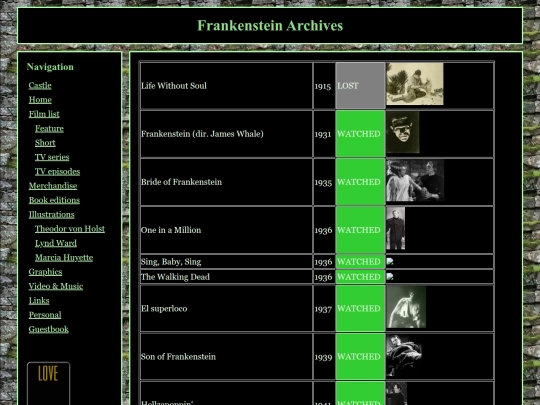Image resolution: width=540 pixels, height=405 pixels.
Task: Click the year 1915 cell
Action: pos(324,86)
